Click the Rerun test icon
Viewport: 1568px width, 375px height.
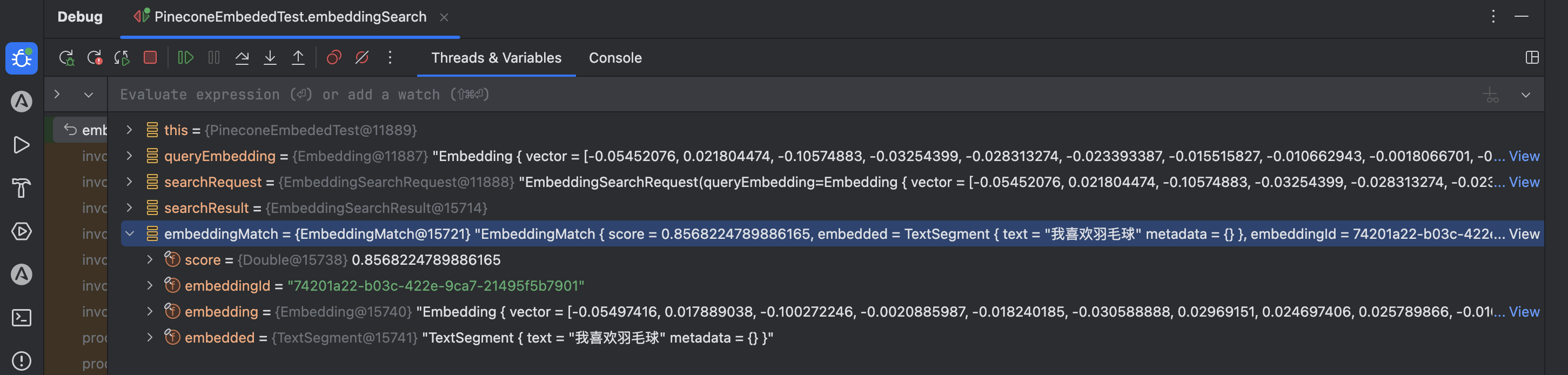[x=66, y=58]
